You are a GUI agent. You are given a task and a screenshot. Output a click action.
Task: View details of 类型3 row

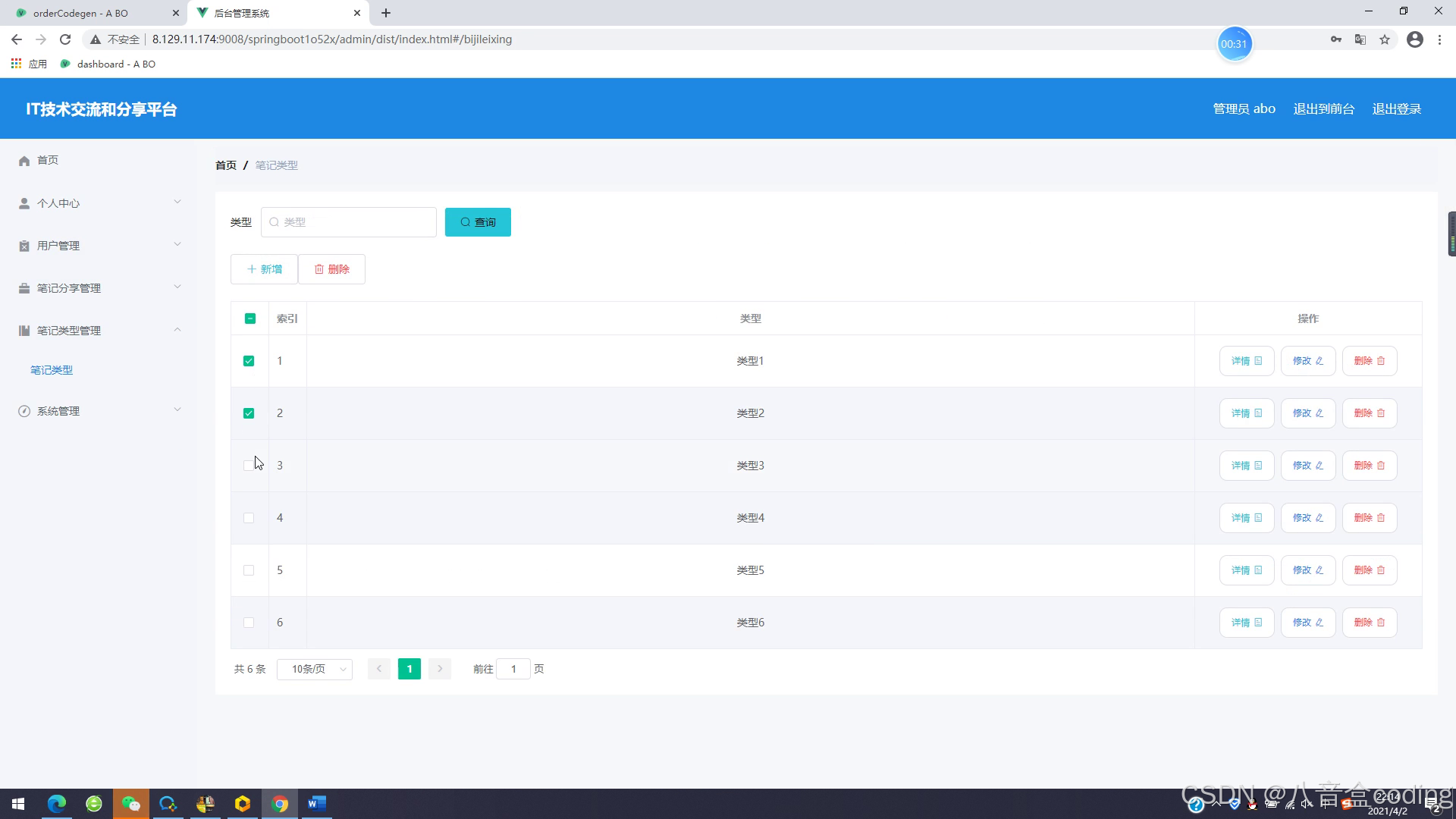click(x=1247, y=466)
